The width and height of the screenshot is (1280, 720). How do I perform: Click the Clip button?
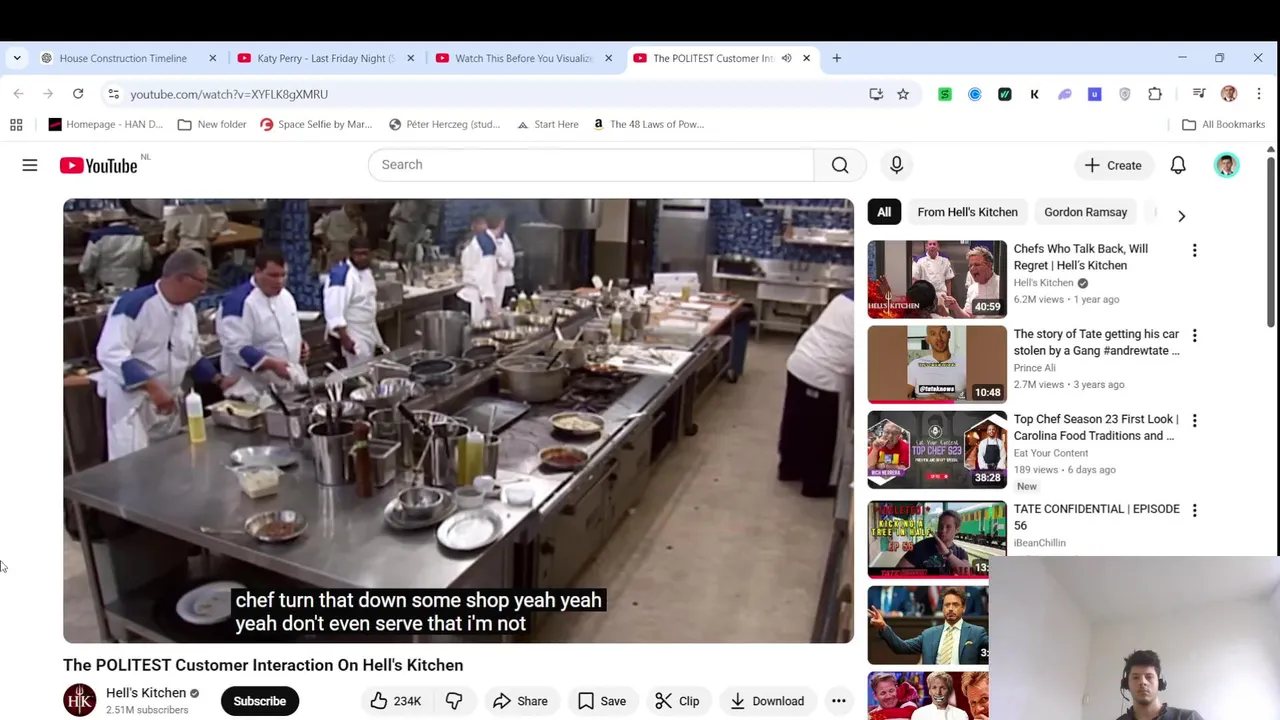677,701
